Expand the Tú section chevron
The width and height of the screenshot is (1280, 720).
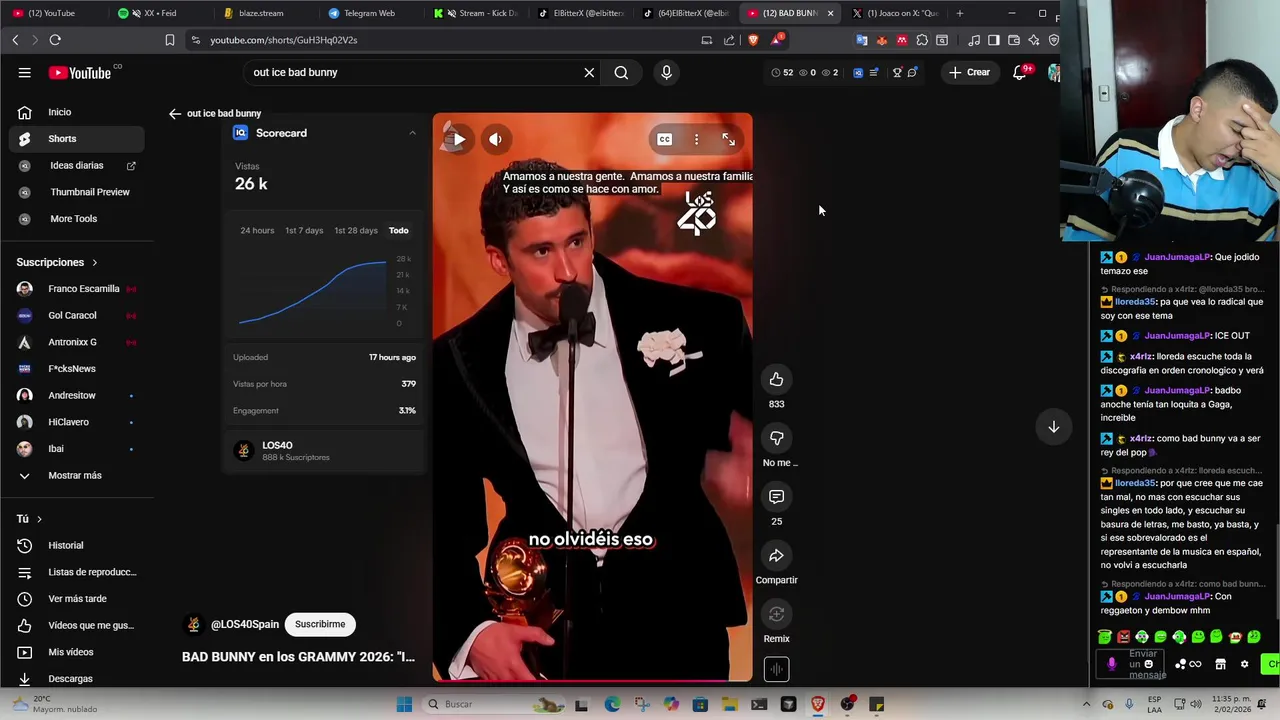coord(39,519)
